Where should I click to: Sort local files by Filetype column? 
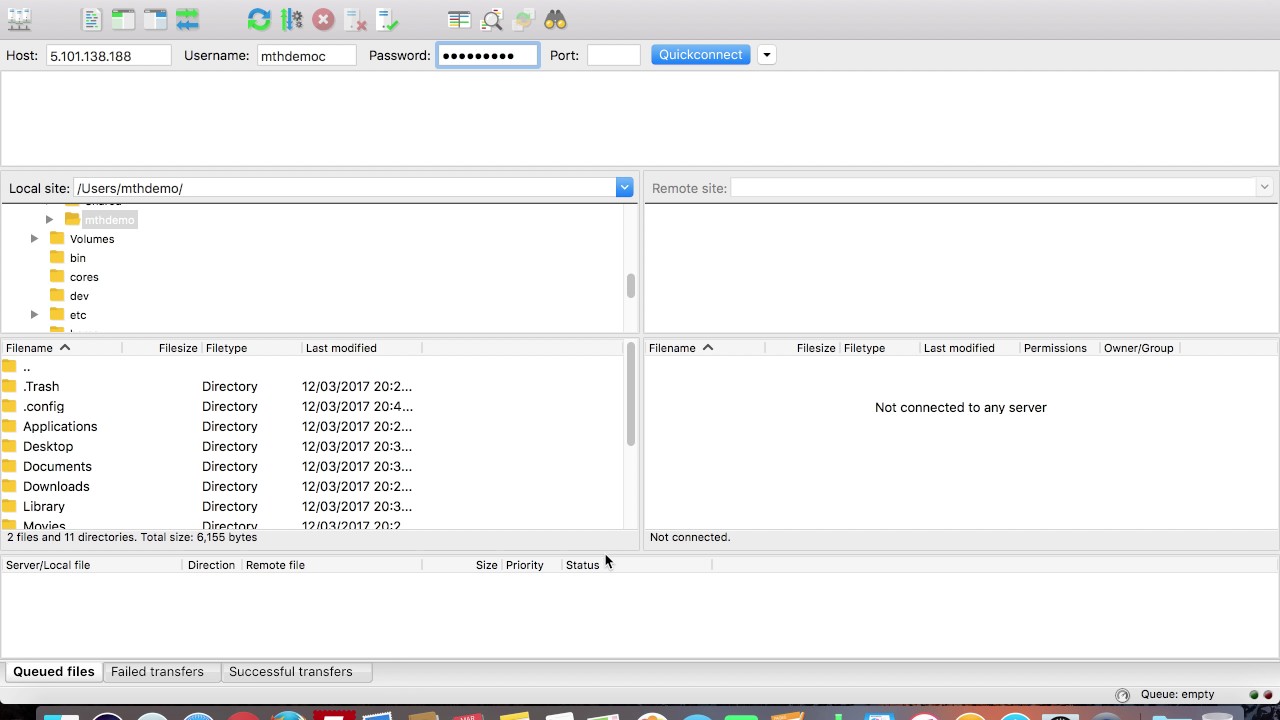pyautogui.click(x=251, y=348)
